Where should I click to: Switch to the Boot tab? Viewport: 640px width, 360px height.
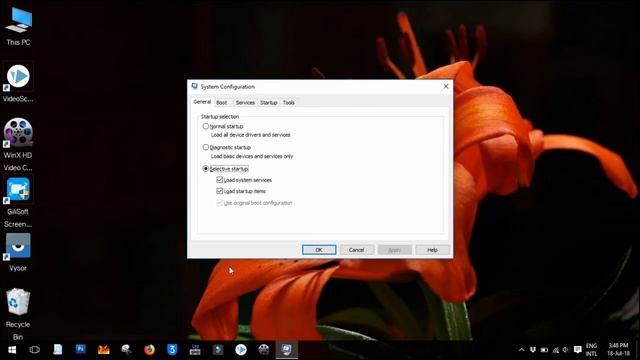tap(222, 103)
